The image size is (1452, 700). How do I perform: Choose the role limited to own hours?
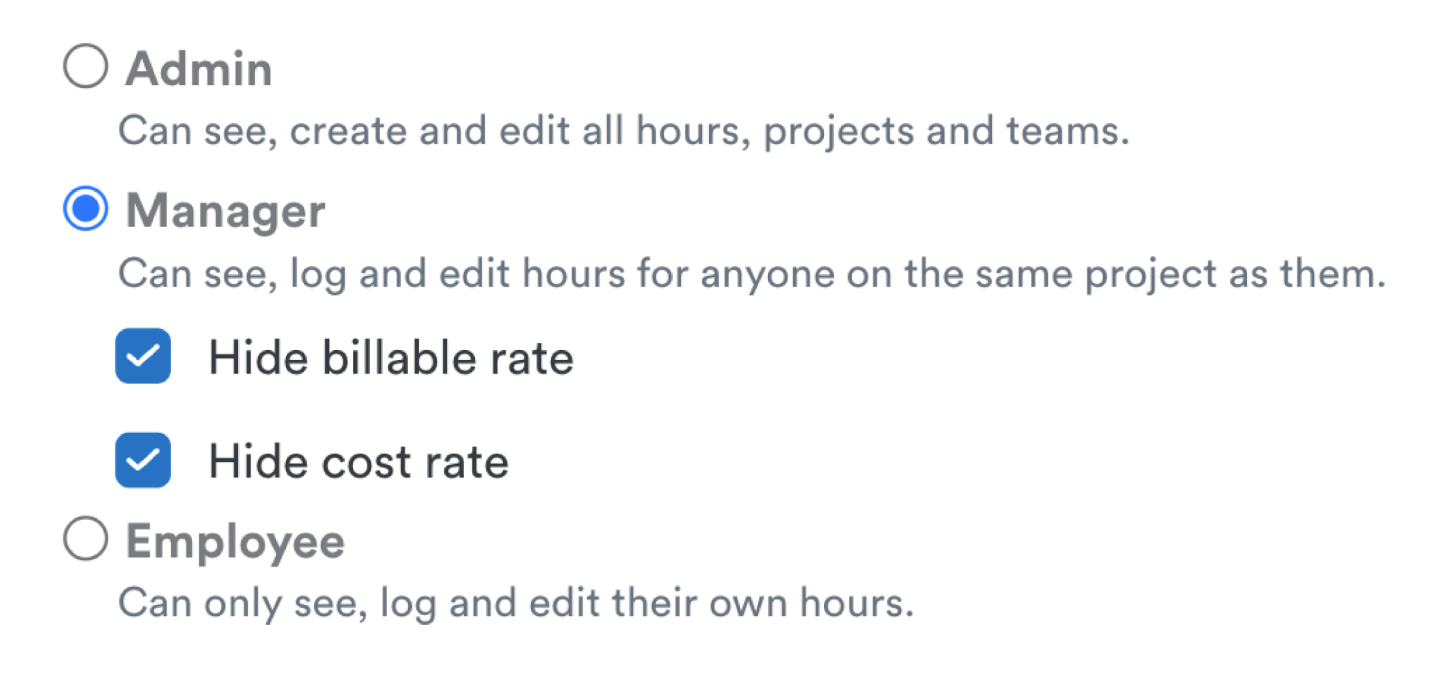point(85,540)
